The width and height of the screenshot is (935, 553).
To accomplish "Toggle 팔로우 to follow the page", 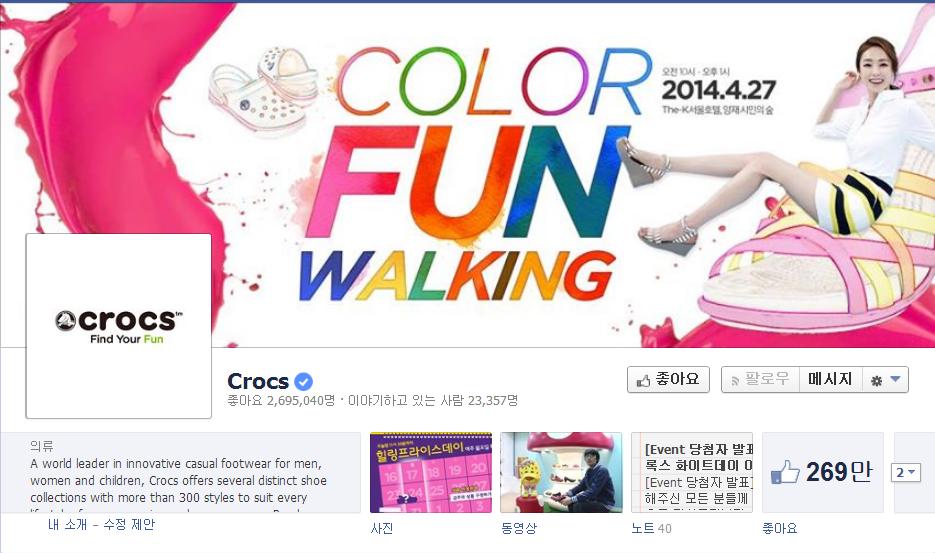I will coord(760,379).
